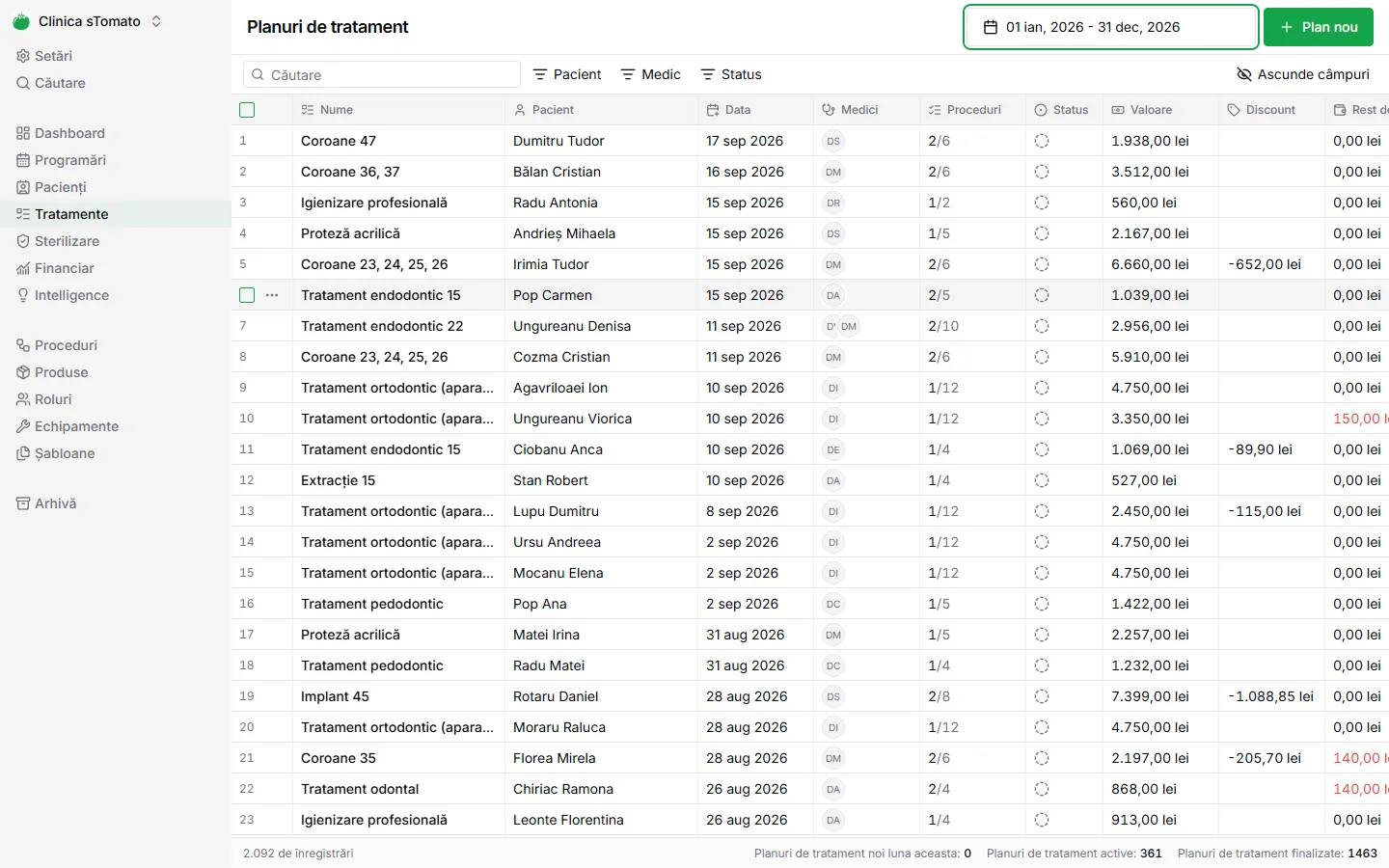Open the Pacient filter dropdown
The image size is (1389, 868).
tap(567, 74)
